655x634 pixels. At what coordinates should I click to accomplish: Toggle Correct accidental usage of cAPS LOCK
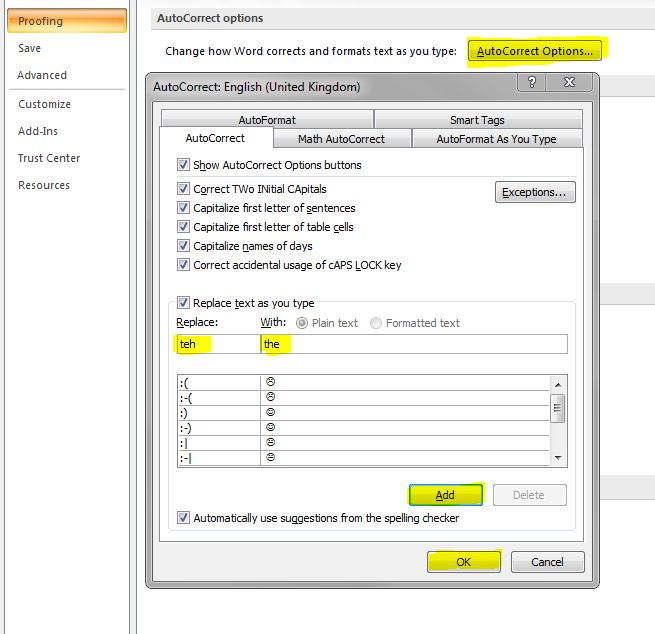(x=183, y=265)
